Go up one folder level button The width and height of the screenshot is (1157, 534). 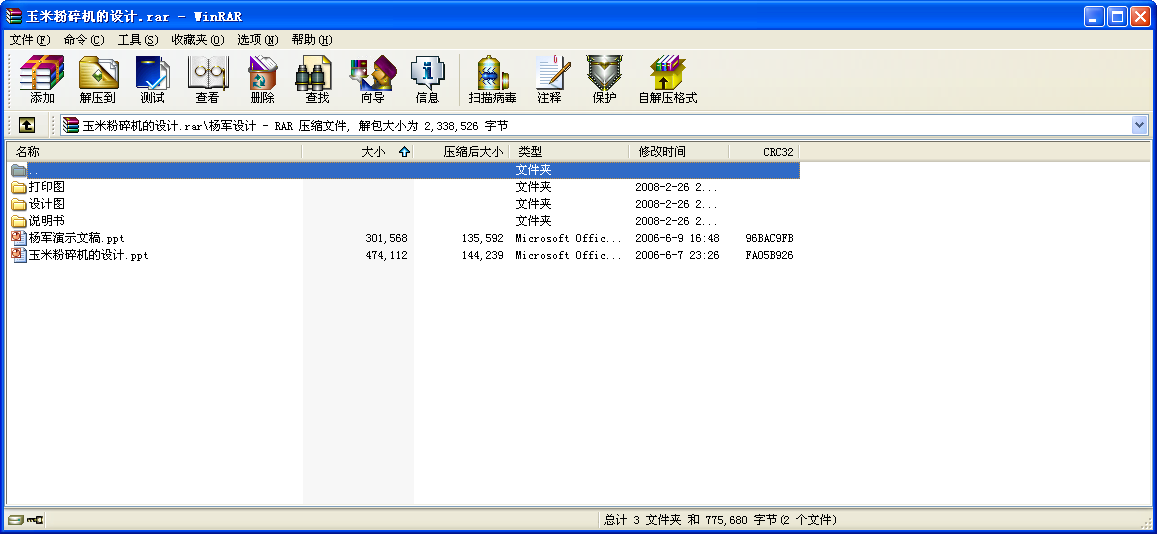27,125
